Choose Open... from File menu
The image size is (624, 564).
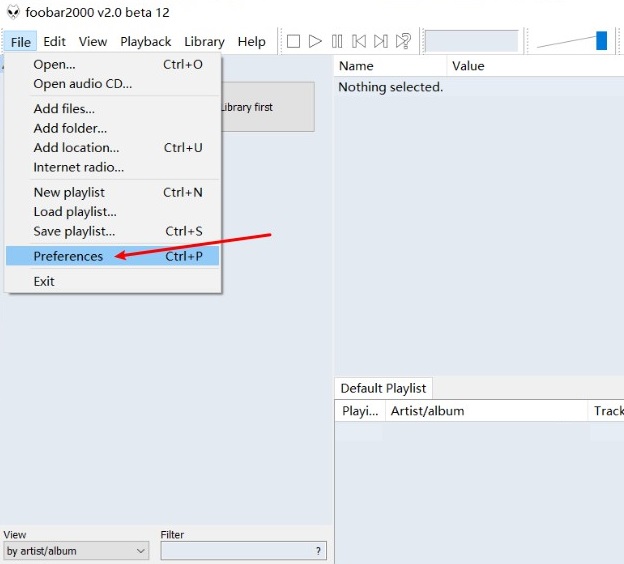[x=112, y=64]
